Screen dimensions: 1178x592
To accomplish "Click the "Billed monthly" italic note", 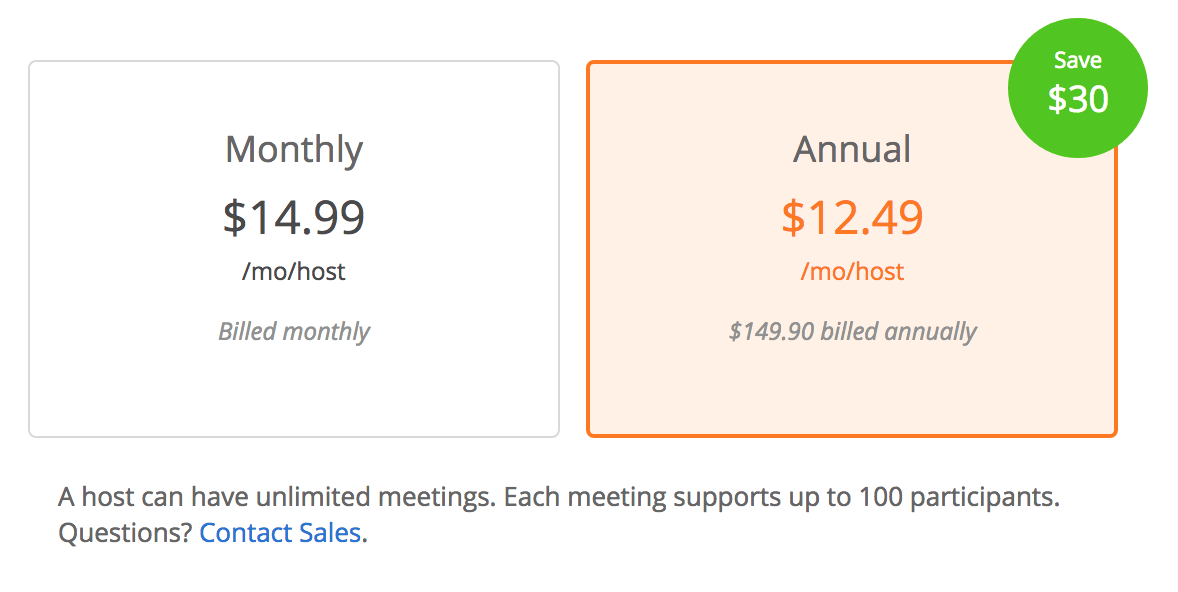I will (x=293, y=331).
